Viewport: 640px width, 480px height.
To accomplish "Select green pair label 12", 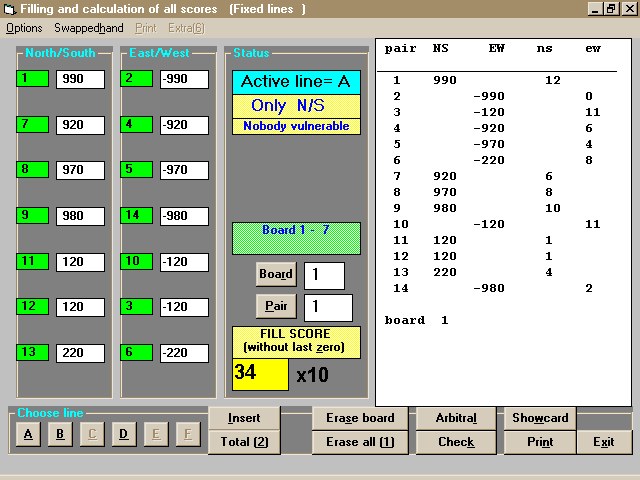I will [x=32, y=307].
